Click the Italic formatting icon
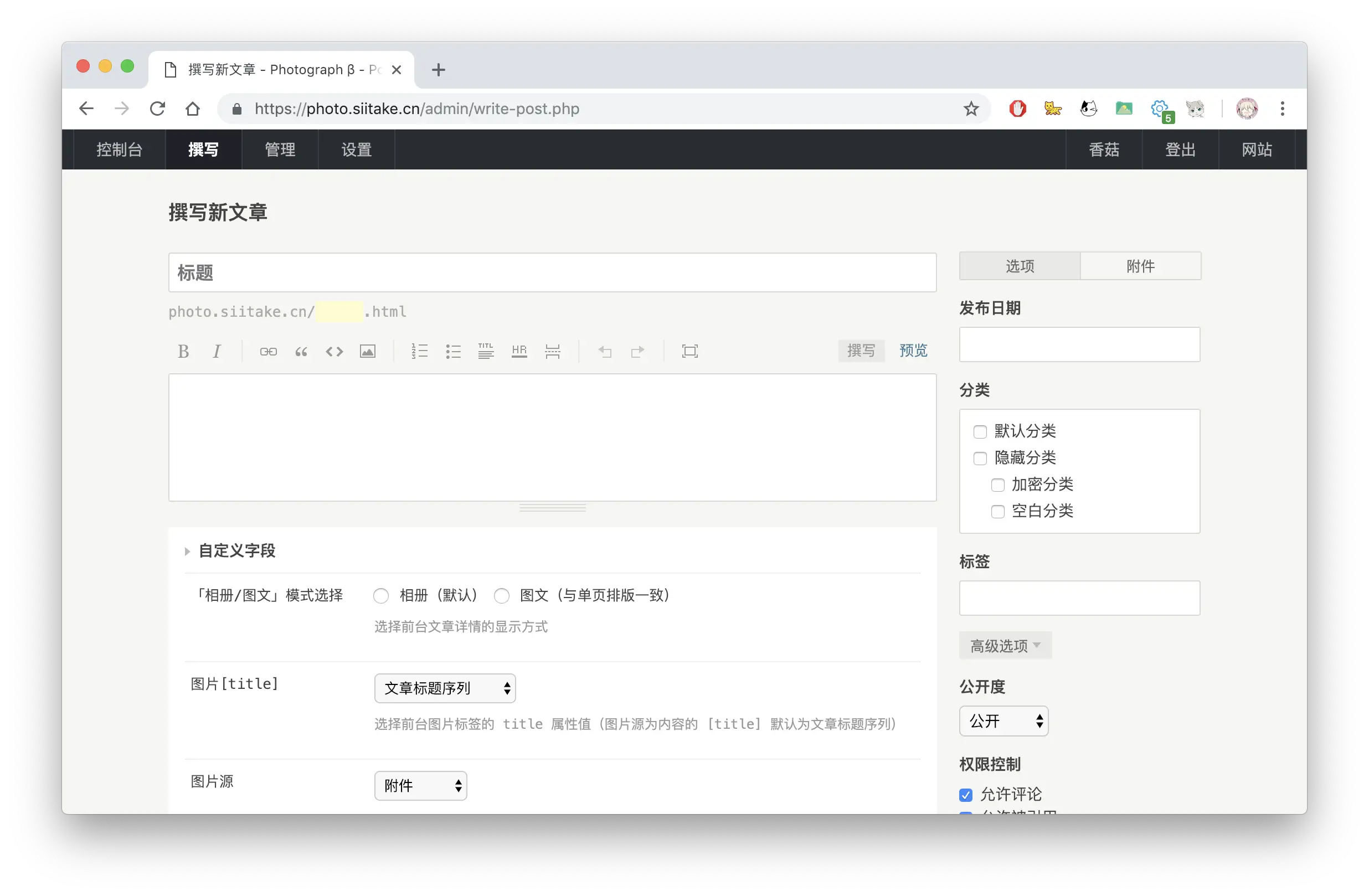Viewport: 1369px width, 896px height. pos(217,351)
